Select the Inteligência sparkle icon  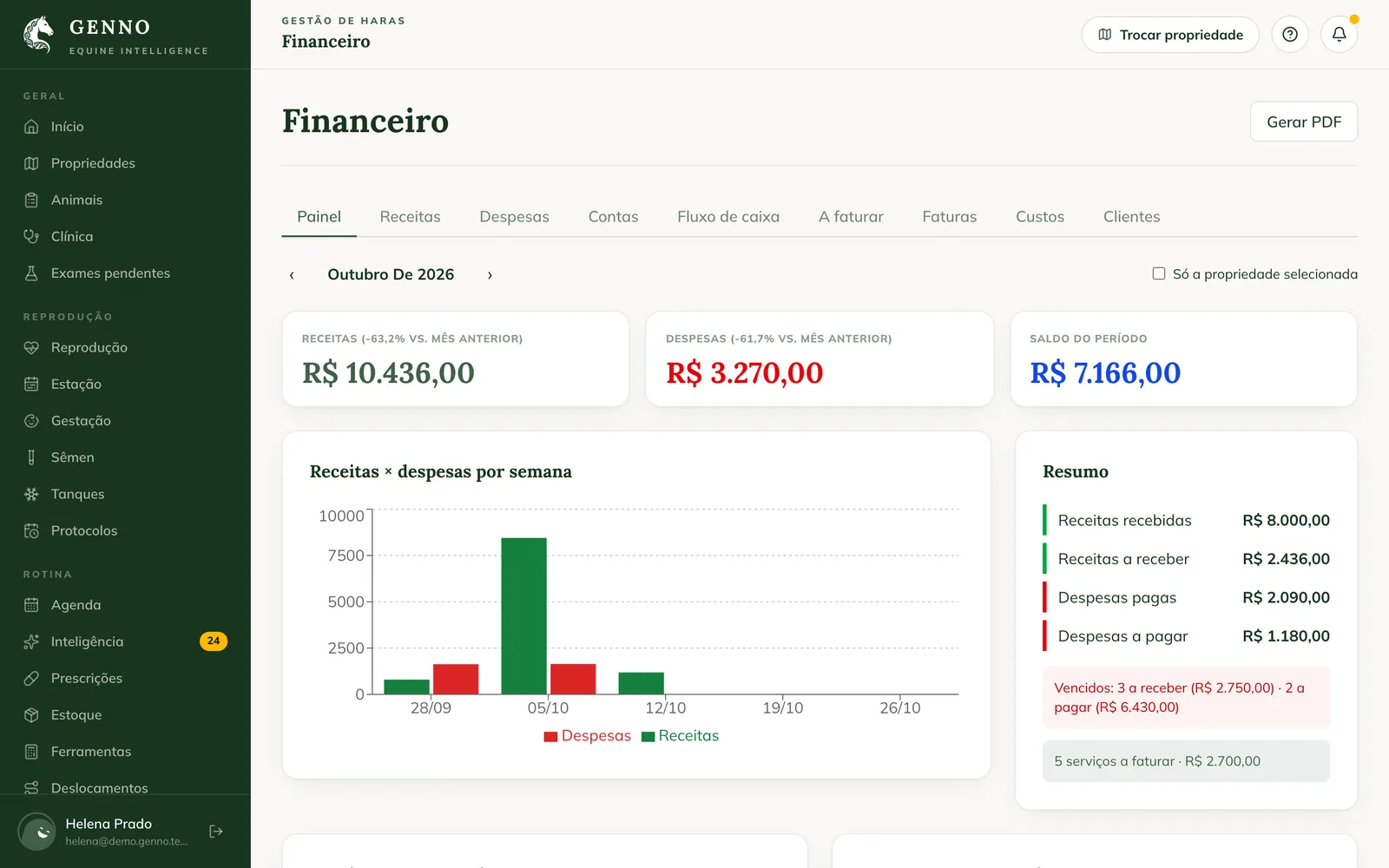point(31,641)
